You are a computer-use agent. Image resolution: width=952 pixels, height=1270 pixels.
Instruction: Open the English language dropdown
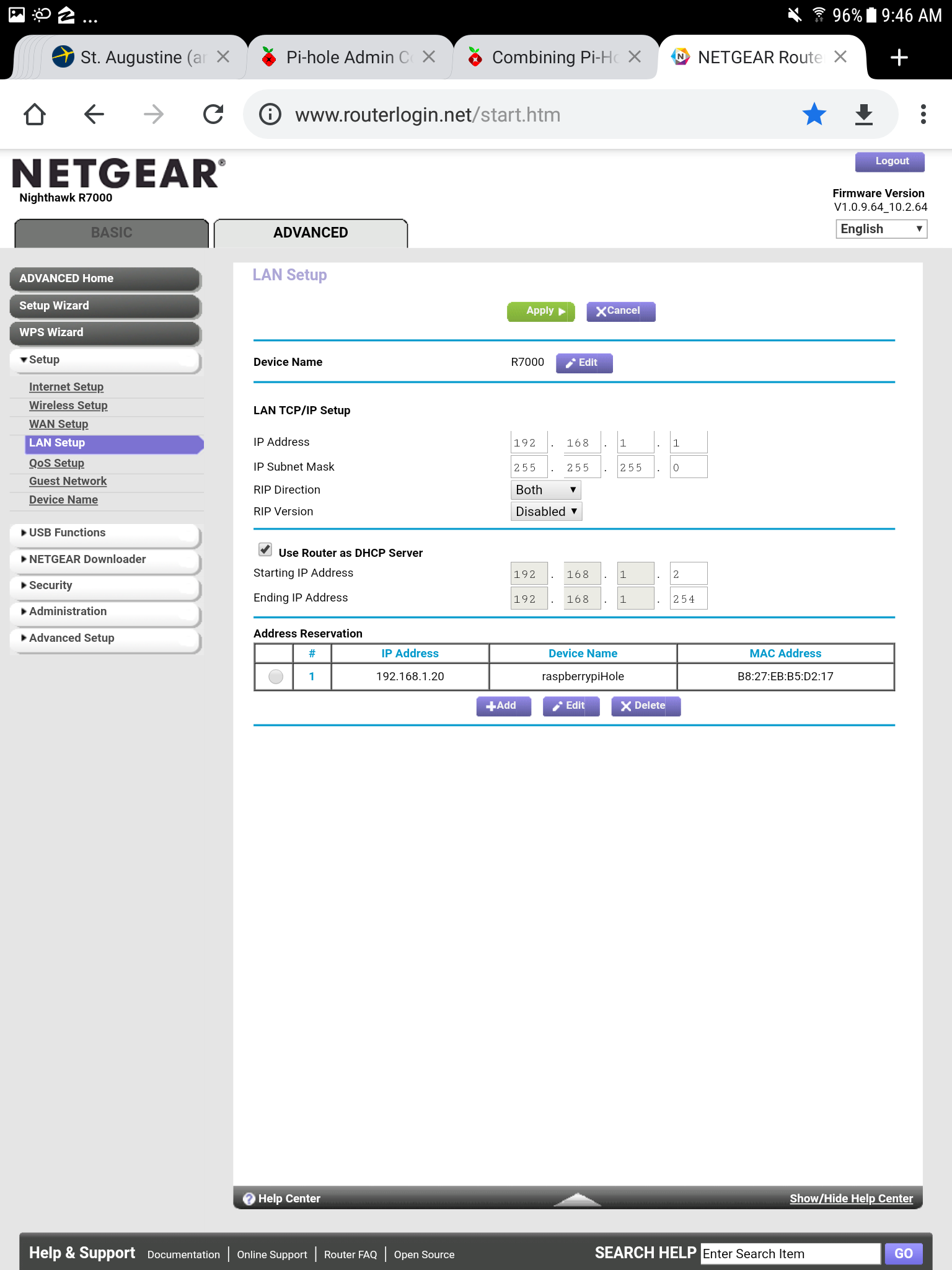tap(881, 229)
